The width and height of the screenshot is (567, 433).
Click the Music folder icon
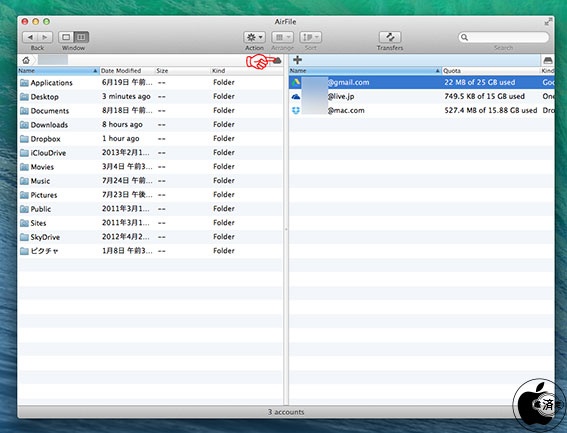click(24, 181)
